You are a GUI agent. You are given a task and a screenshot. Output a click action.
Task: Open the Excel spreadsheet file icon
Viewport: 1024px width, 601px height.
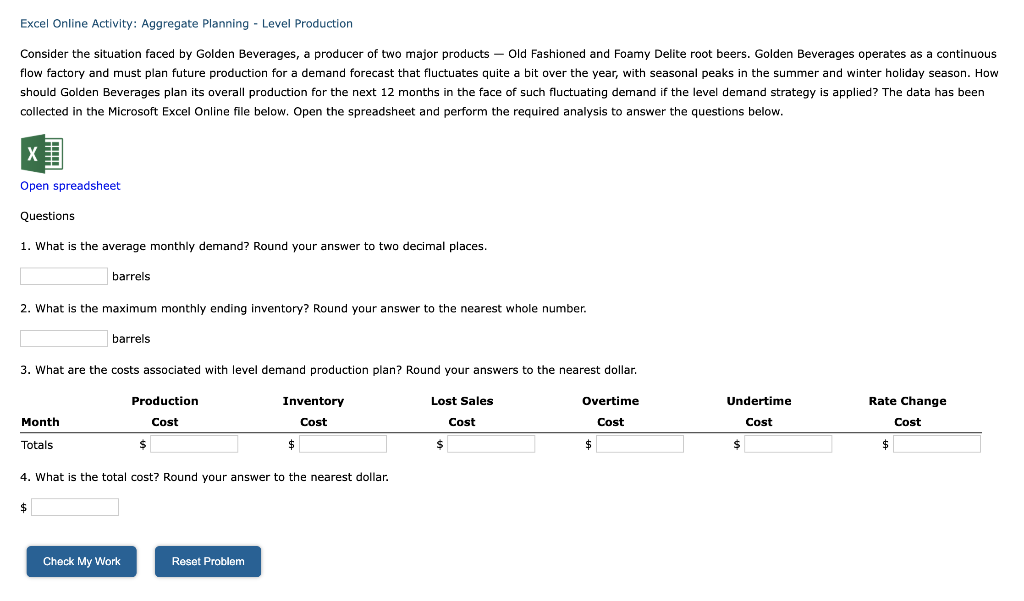(41, 154)
